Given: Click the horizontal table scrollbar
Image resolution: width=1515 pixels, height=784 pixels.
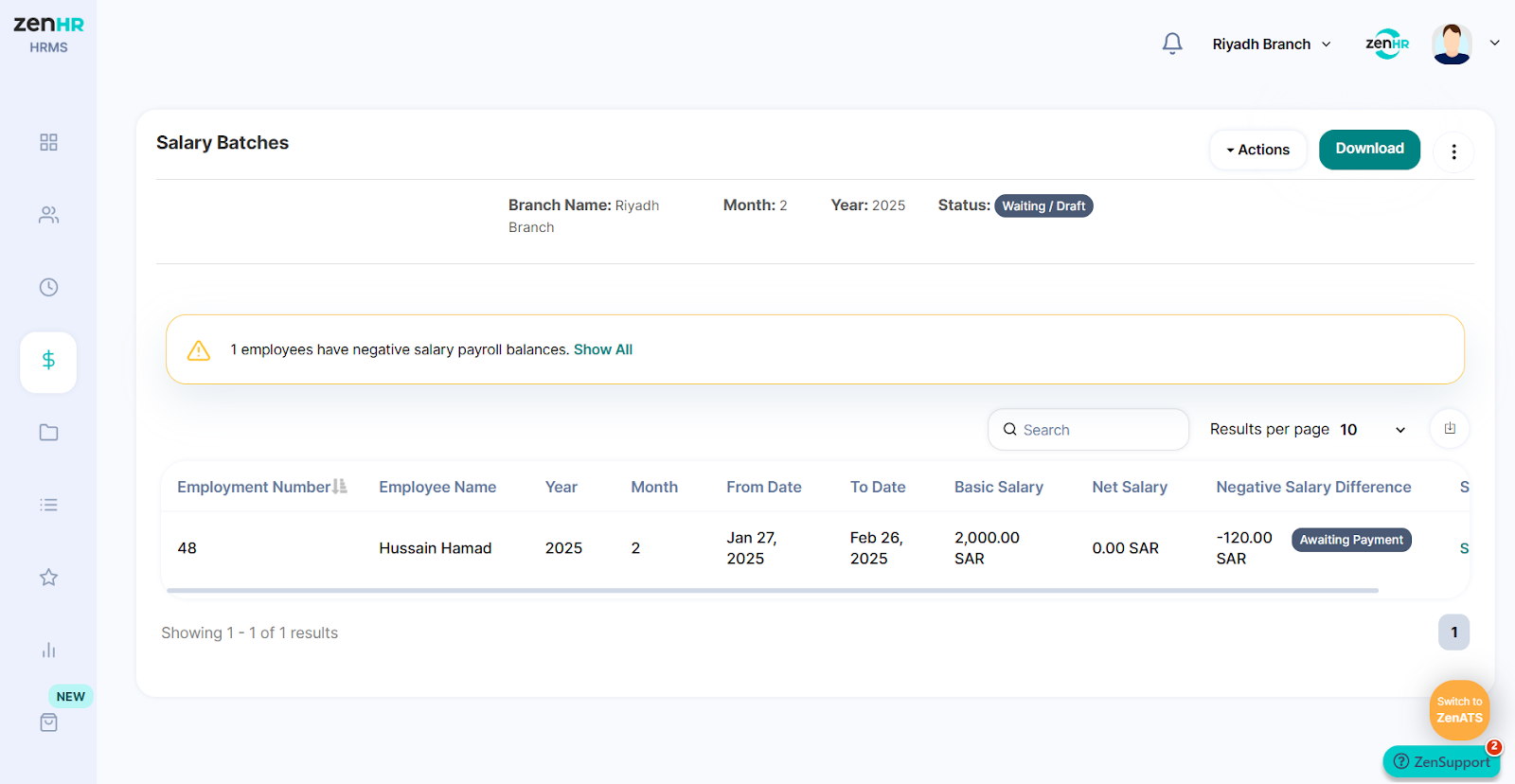Looking at the screenshot, I should tap(772, 591).
